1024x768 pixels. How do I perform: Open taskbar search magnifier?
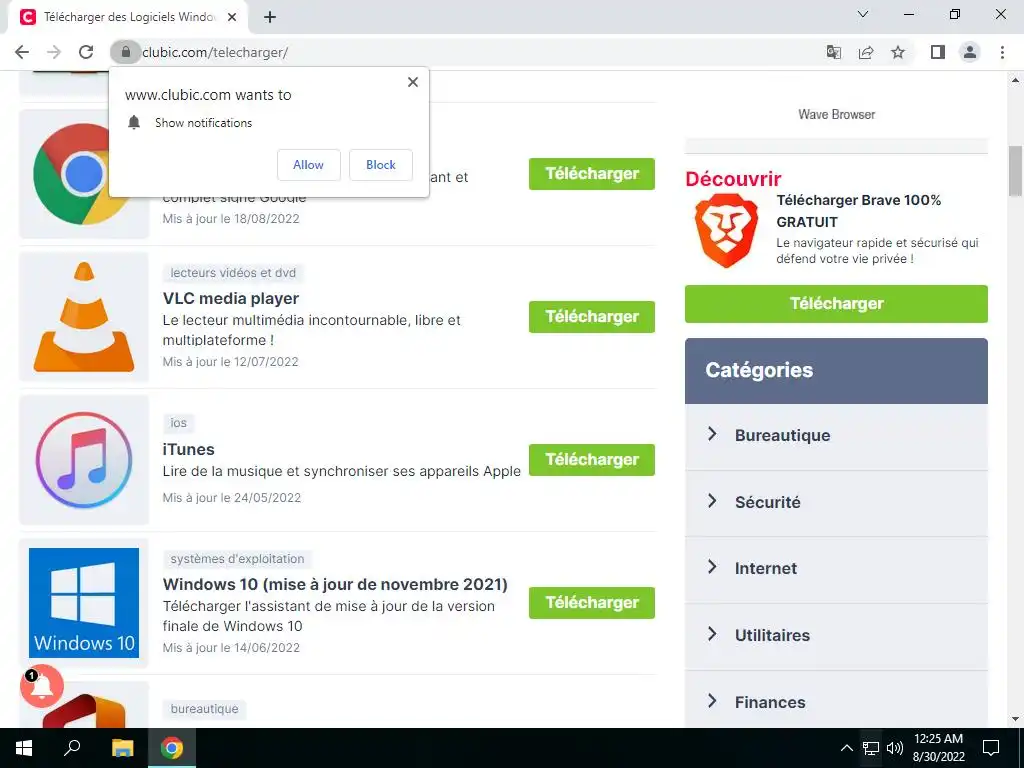(x=72, y=748)
